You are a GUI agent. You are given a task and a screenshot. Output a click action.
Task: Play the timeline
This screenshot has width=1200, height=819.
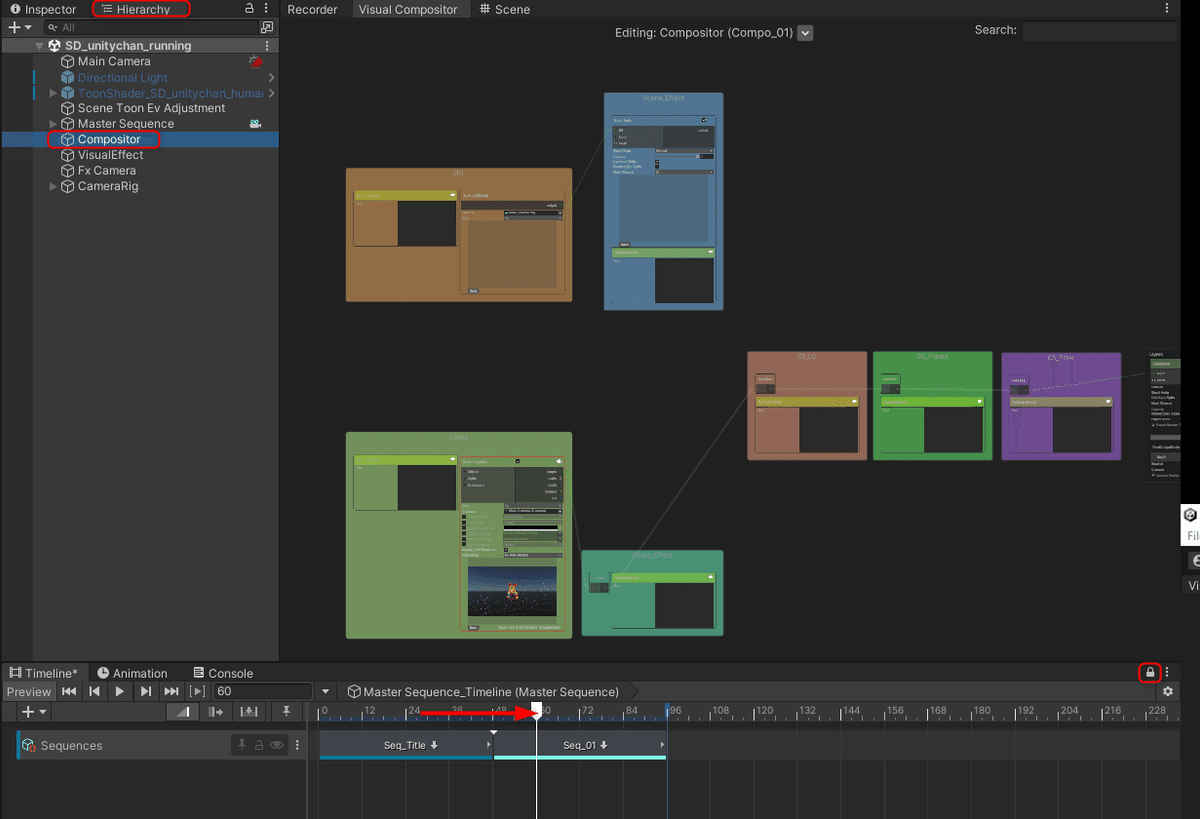[120, 691]
